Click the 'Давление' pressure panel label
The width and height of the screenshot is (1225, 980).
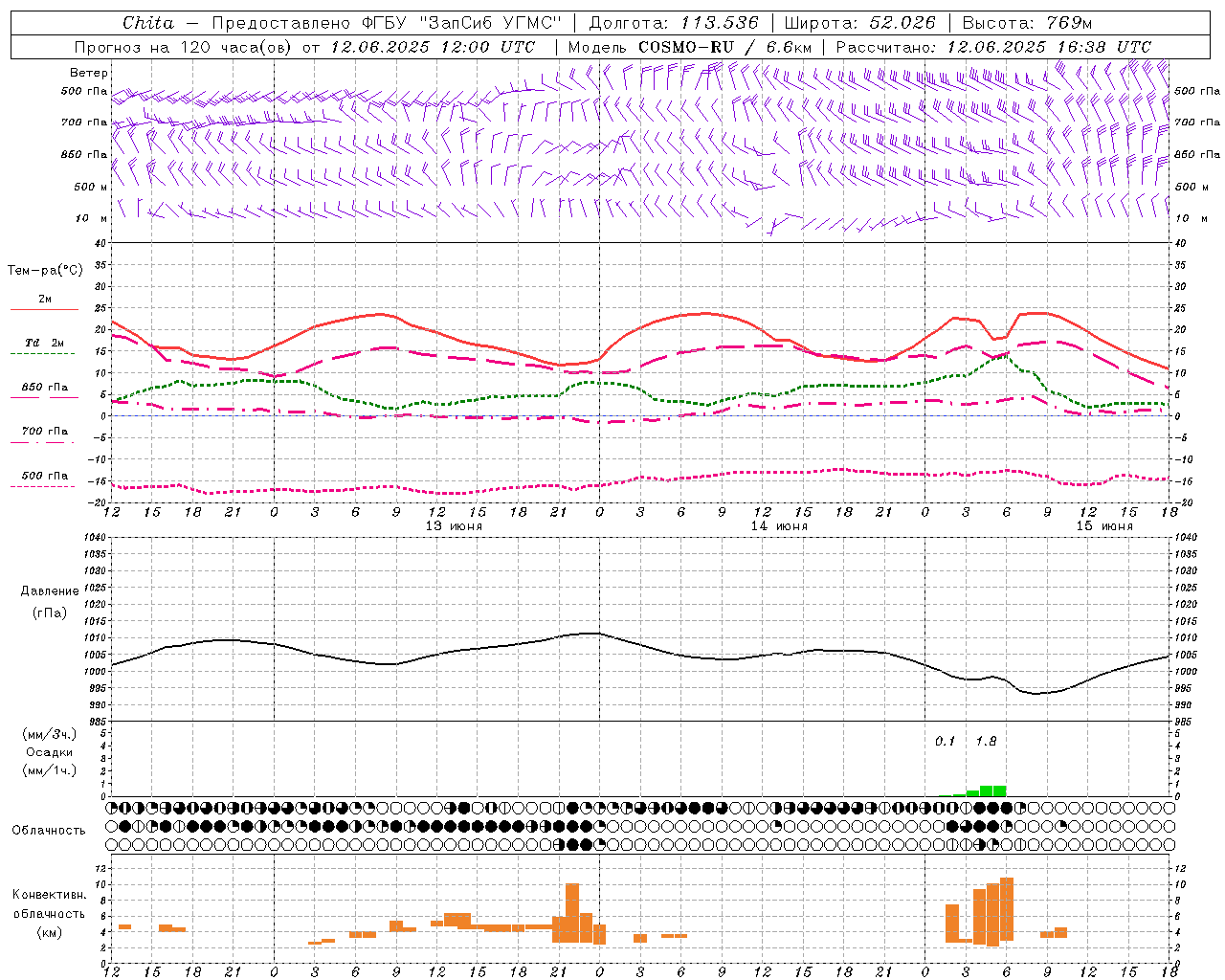click(50, 591)
